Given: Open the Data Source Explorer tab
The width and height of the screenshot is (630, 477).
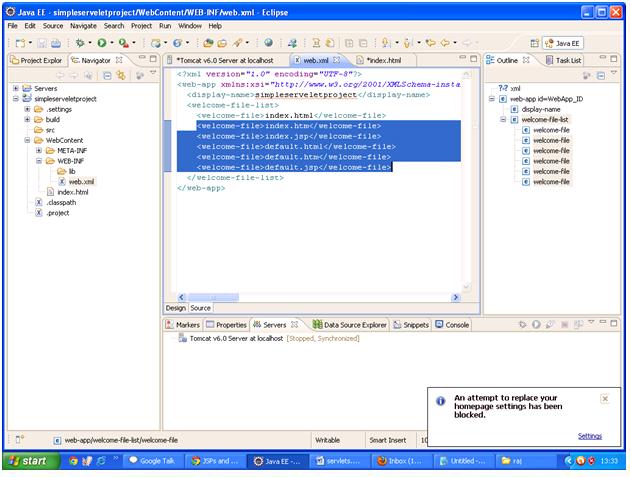Looking at the screenshot, I should tap(350, 325).
